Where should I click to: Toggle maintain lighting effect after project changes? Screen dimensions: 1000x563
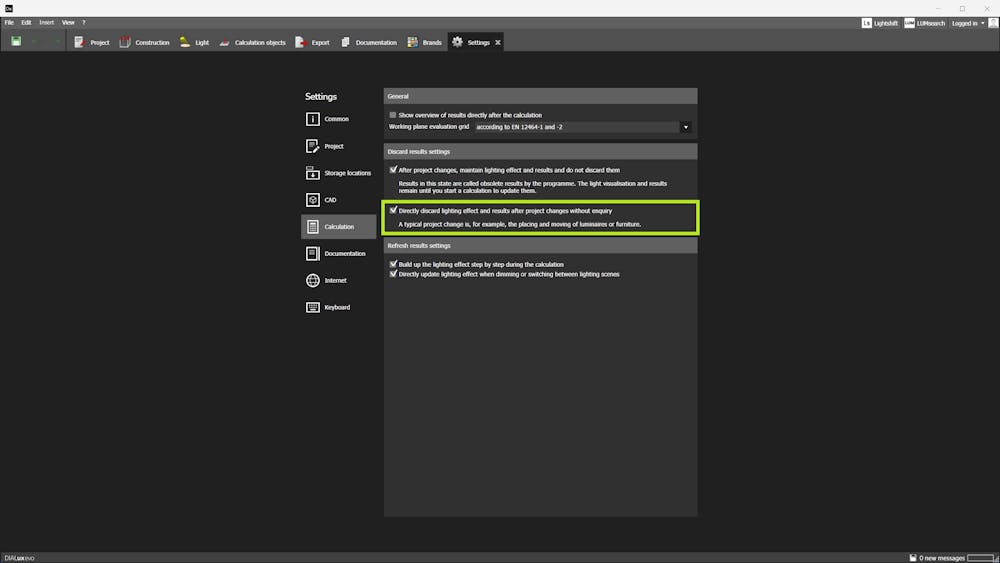pyautogui.click(x=393, y=170)
